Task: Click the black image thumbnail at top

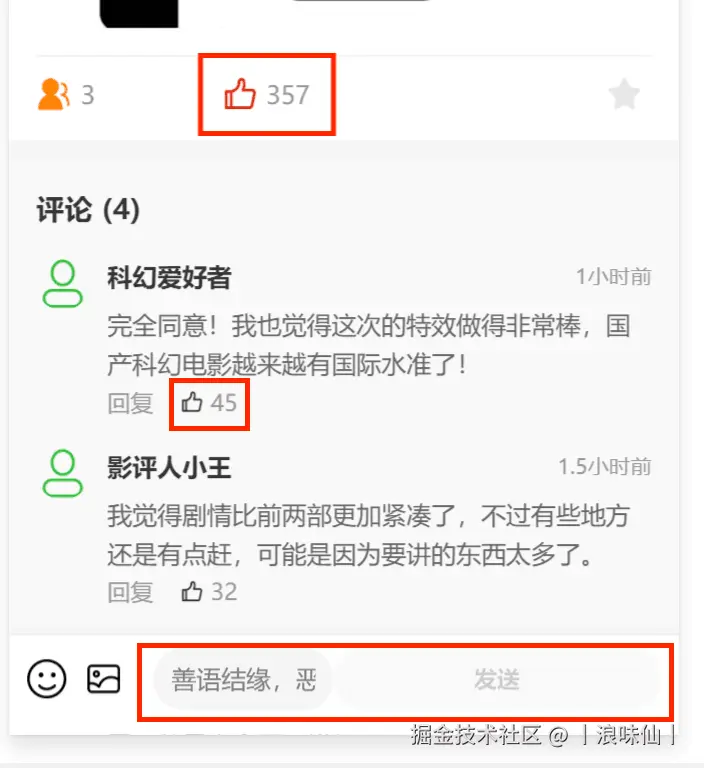Action: [139, 13]
